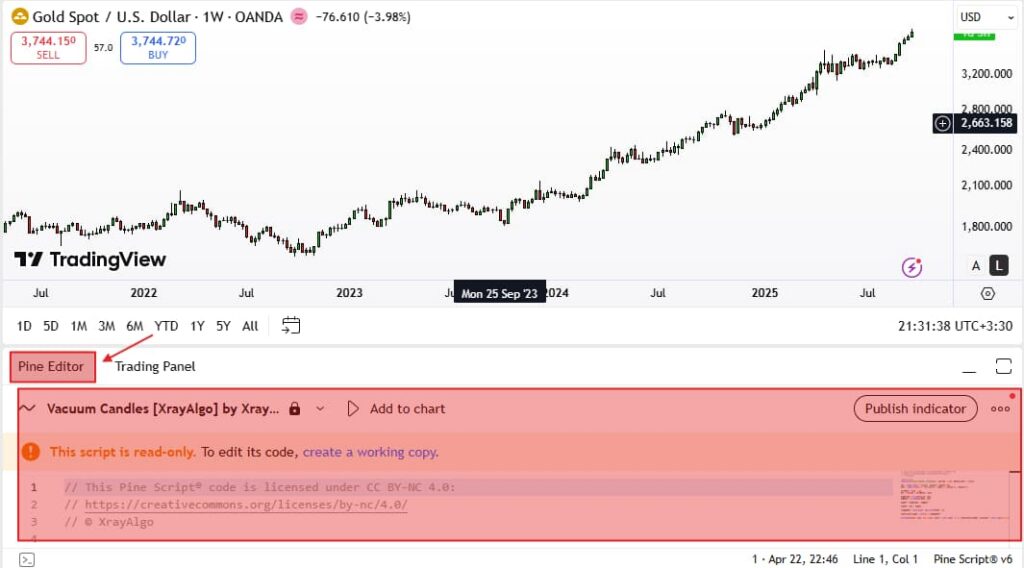The height and width of the screenshot is (568, 1024).
Task: Toggle auto scale with the A button
Action: tap(976, 265)
